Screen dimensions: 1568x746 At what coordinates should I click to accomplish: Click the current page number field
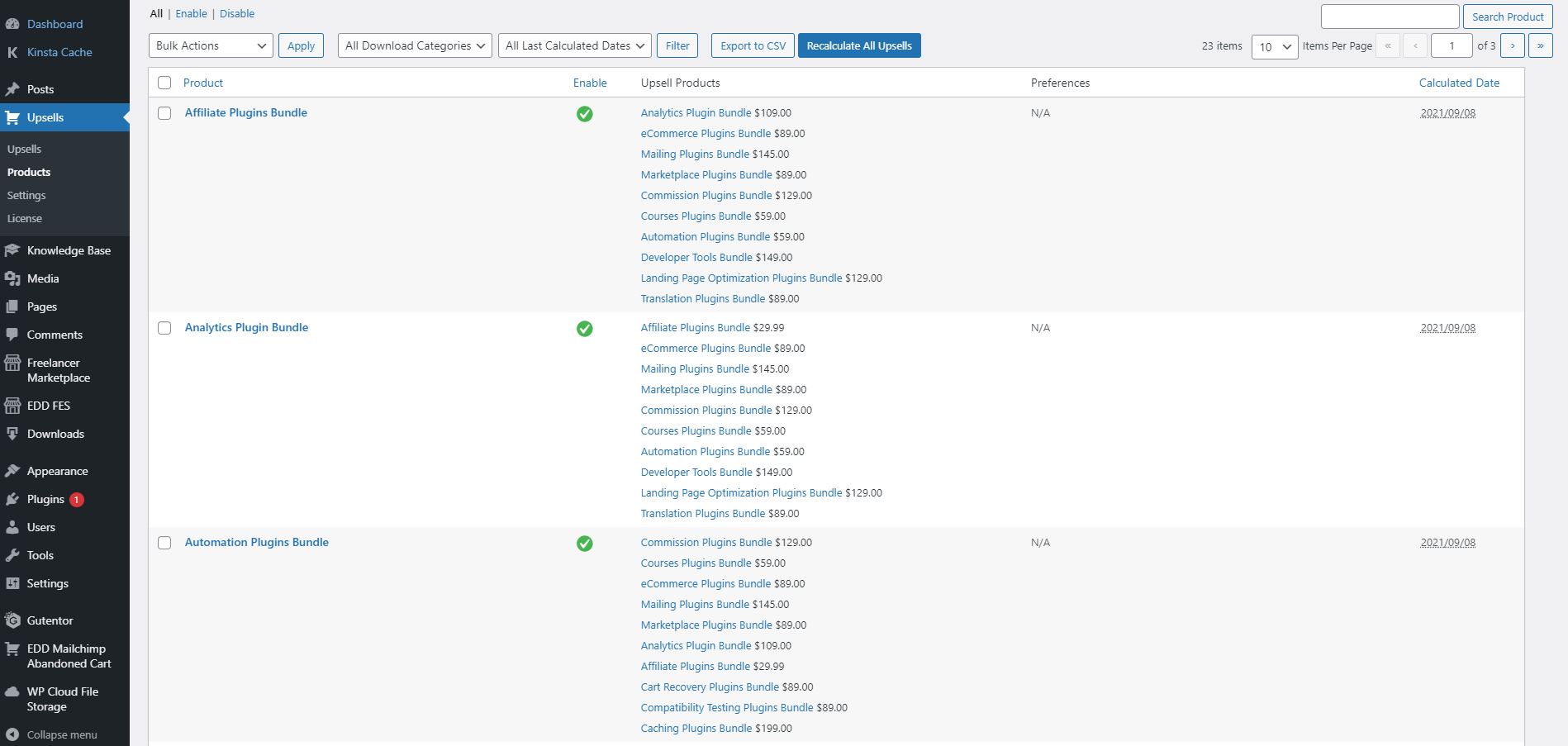point(1452,45)
